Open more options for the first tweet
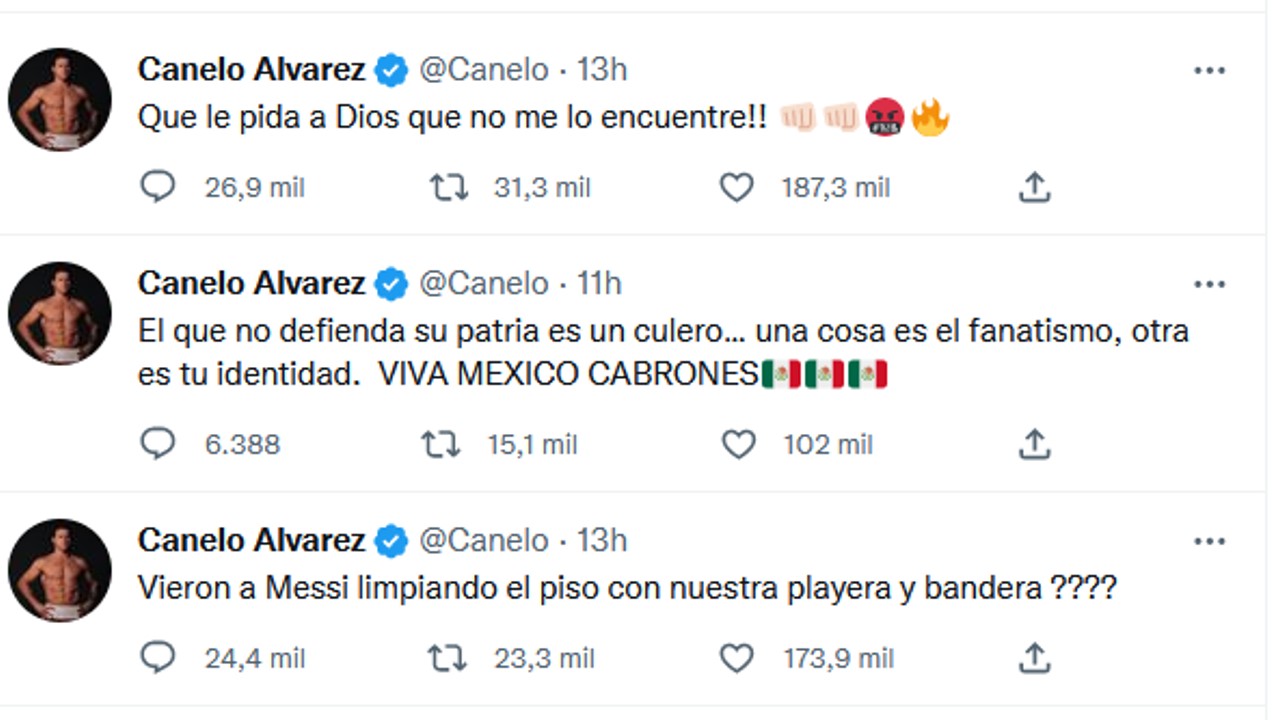This screenshot has width=1275, height=720. 1209,71
